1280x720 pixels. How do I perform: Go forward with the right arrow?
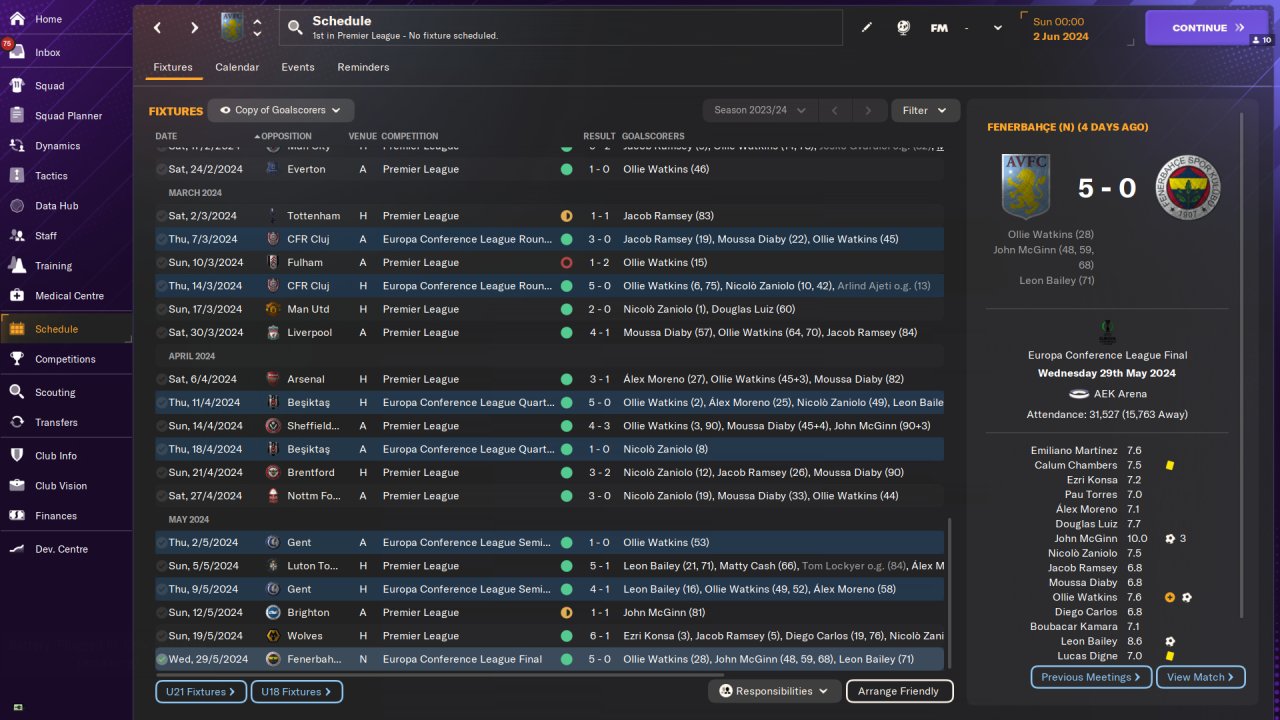click(194, 28)
